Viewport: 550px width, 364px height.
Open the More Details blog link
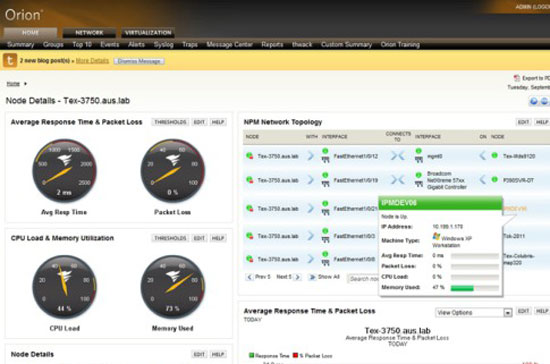point(92,61)
